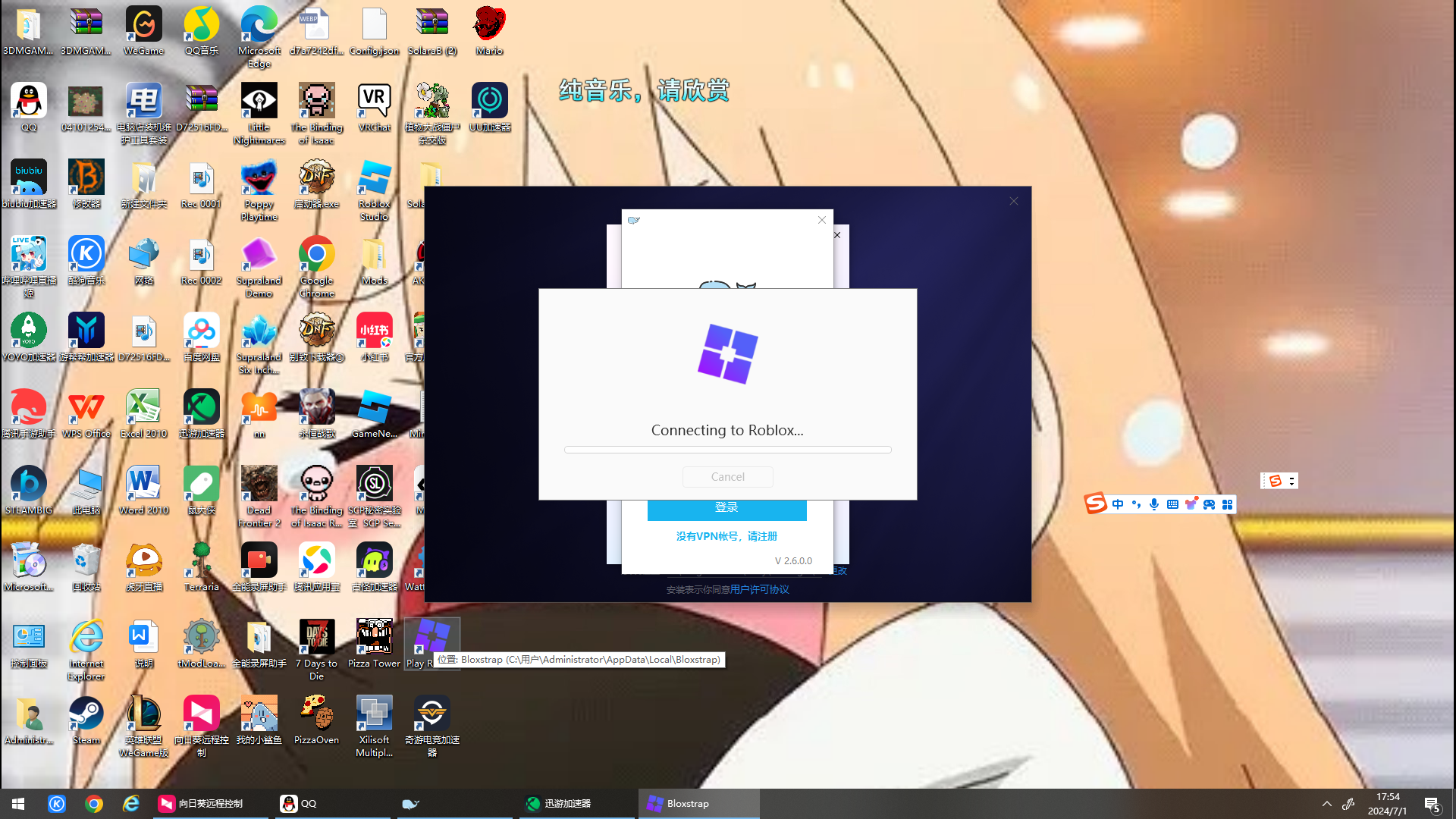Image resolution: width=1456 pixels, height=819 pixels.
Task: Open the notification center
Action: [x=1432, y=804]
